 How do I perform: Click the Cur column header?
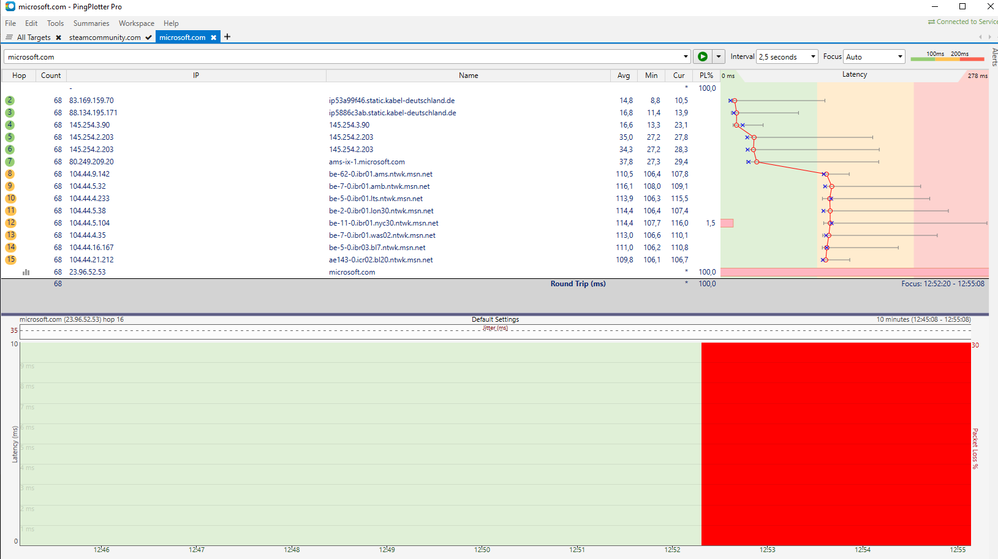pos(678,75)
